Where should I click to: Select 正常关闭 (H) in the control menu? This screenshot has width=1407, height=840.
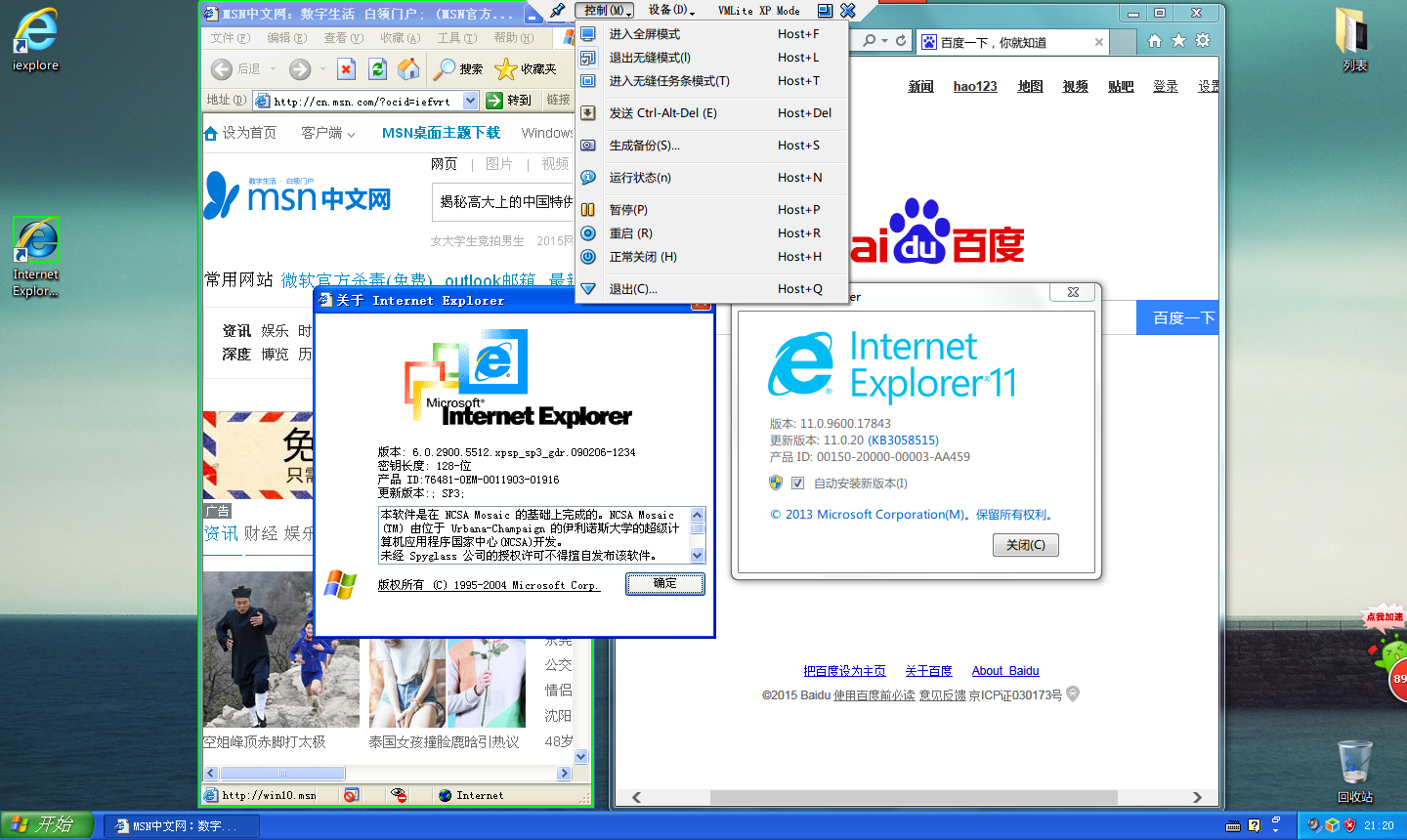pyautogui.click(x=711, y=257)
